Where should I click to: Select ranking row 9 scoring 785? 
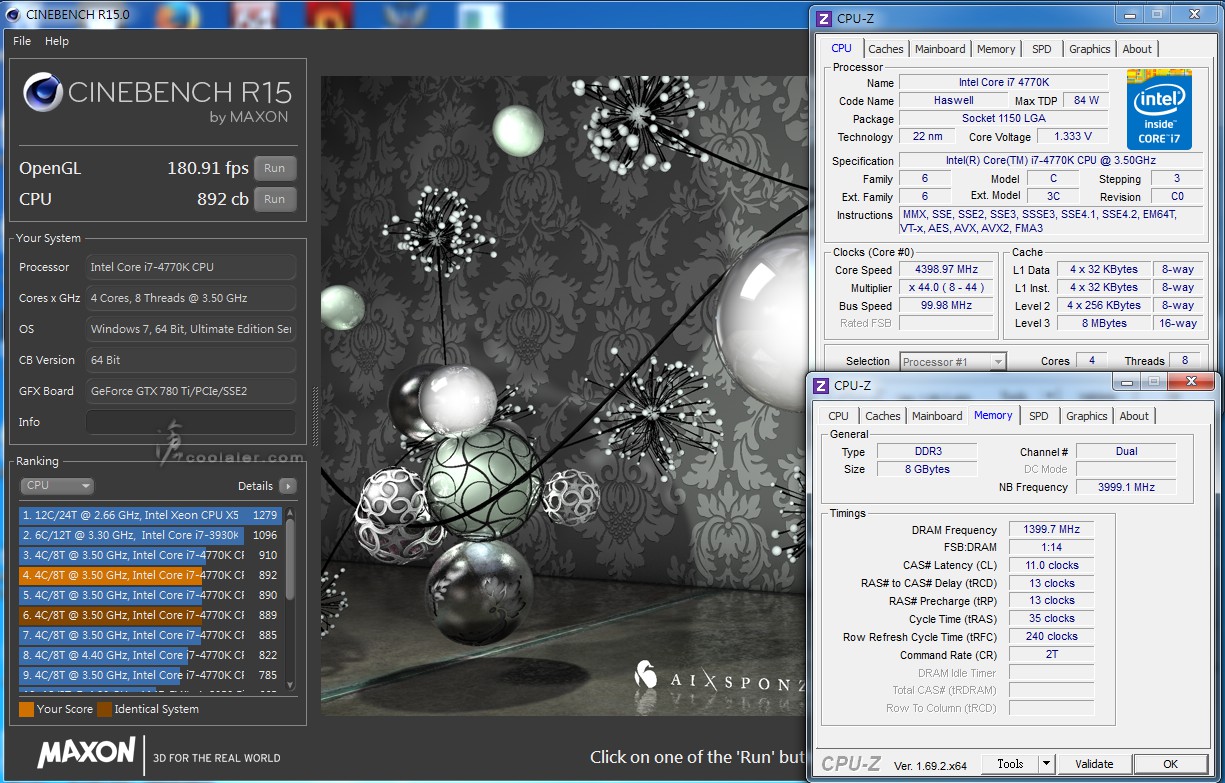[x=151, y=675]
